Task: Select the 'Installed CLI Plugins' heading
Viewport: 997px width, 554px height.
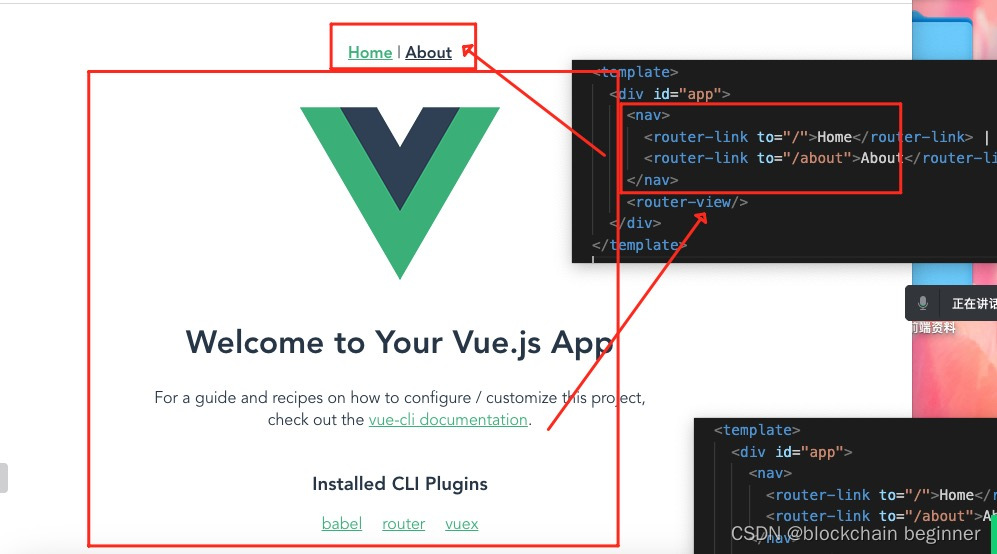Action: click(400, 484)
